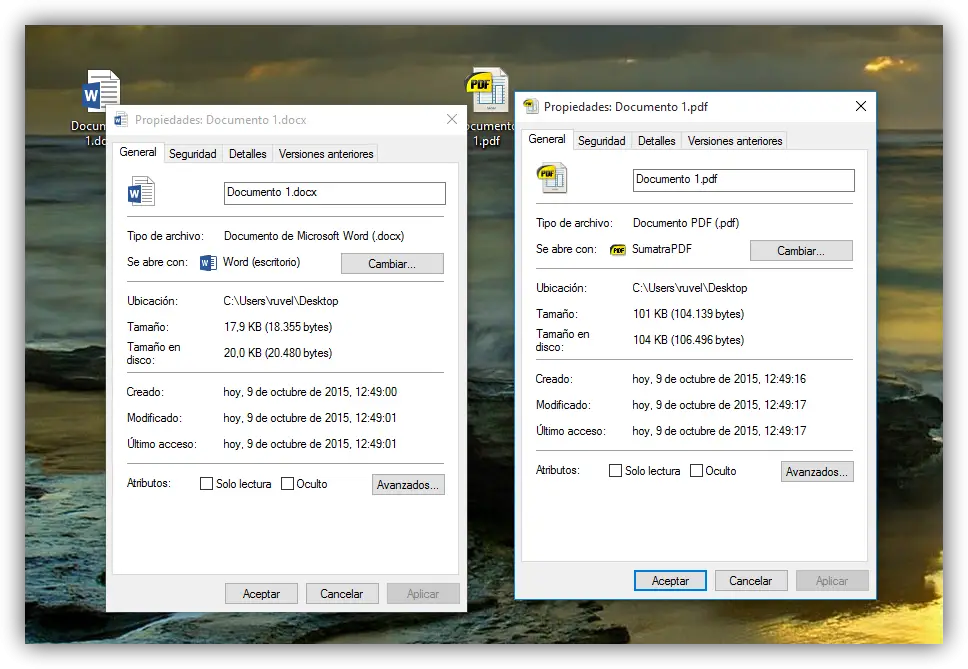The image size is (968, 669).
Task: Click Cambiar... button in docx properties
Action: click(x=392, y=264)
